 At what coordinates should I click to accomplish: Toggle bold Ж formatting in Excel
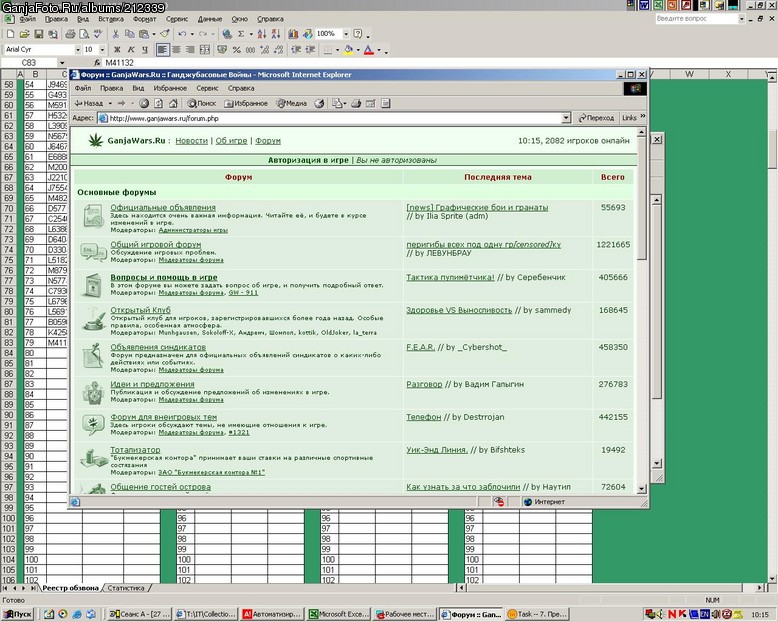tap(117, 50)
